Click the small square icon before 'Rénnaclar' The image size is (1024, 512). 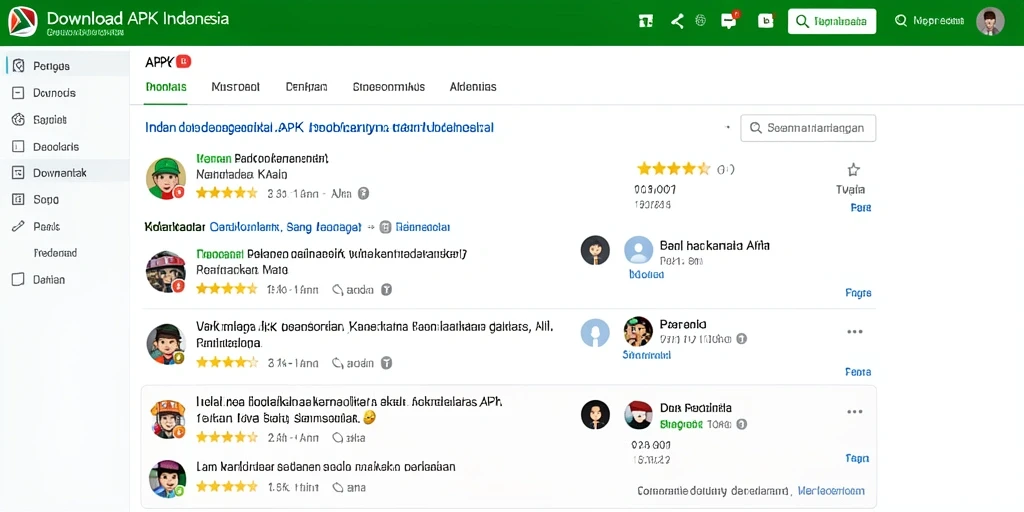[385, 227]
